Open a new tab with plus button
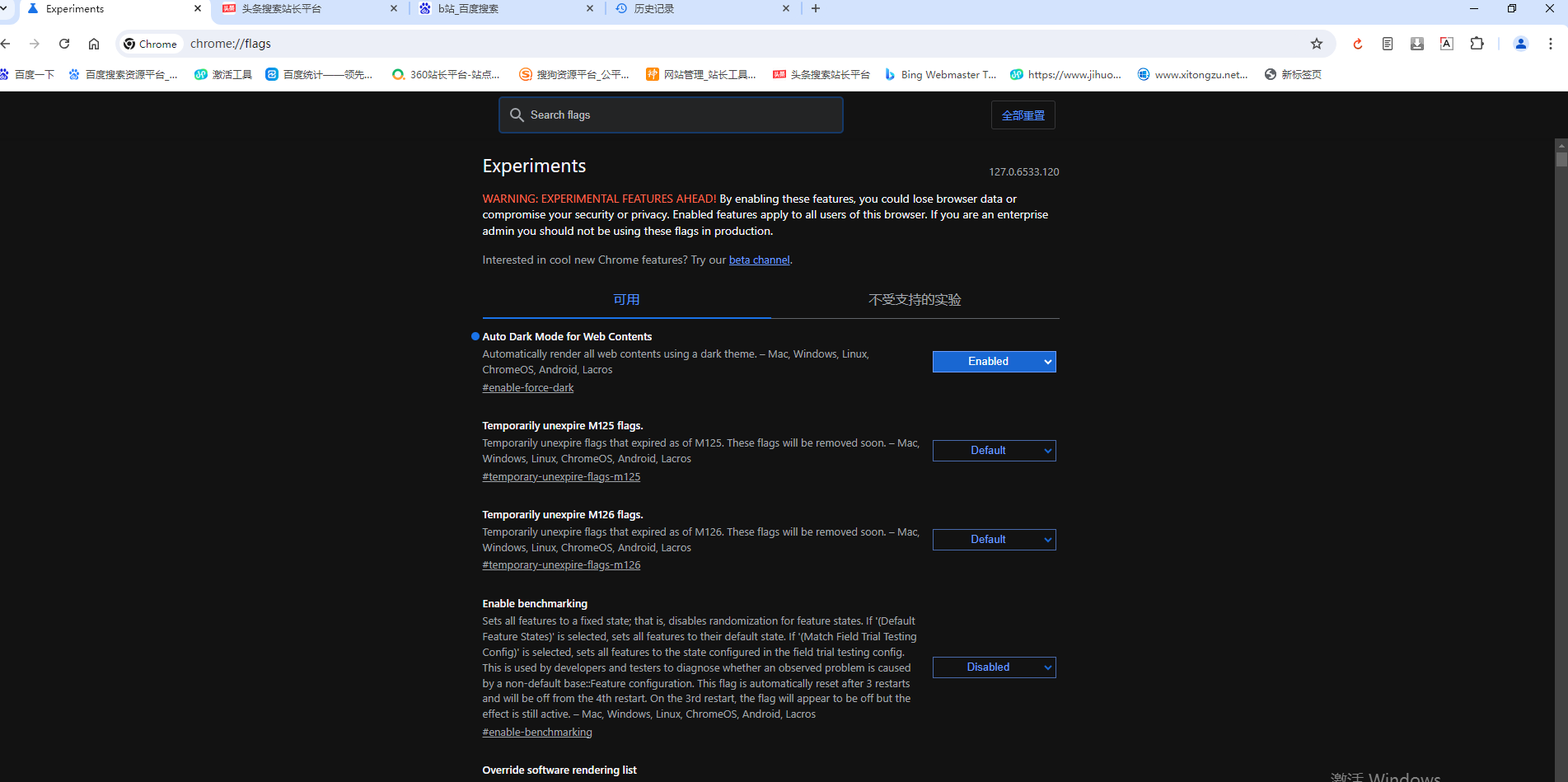Viewport: 1568px width, 782px height. [816, 8]
